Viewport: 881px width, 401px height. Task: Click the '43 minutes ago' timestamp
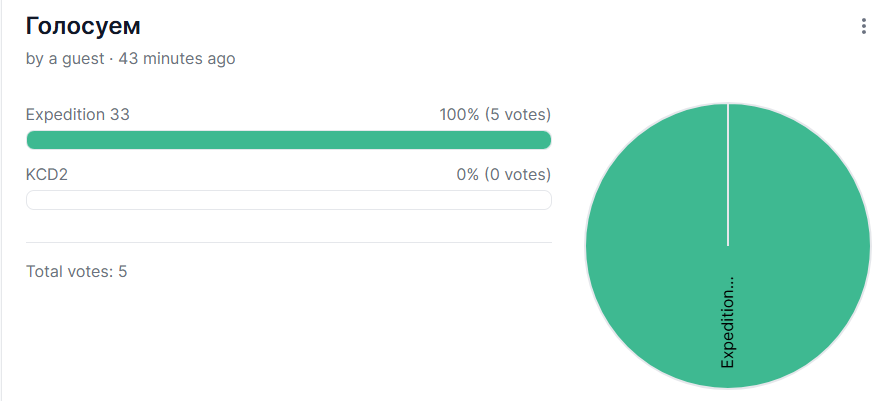[177, 58]
